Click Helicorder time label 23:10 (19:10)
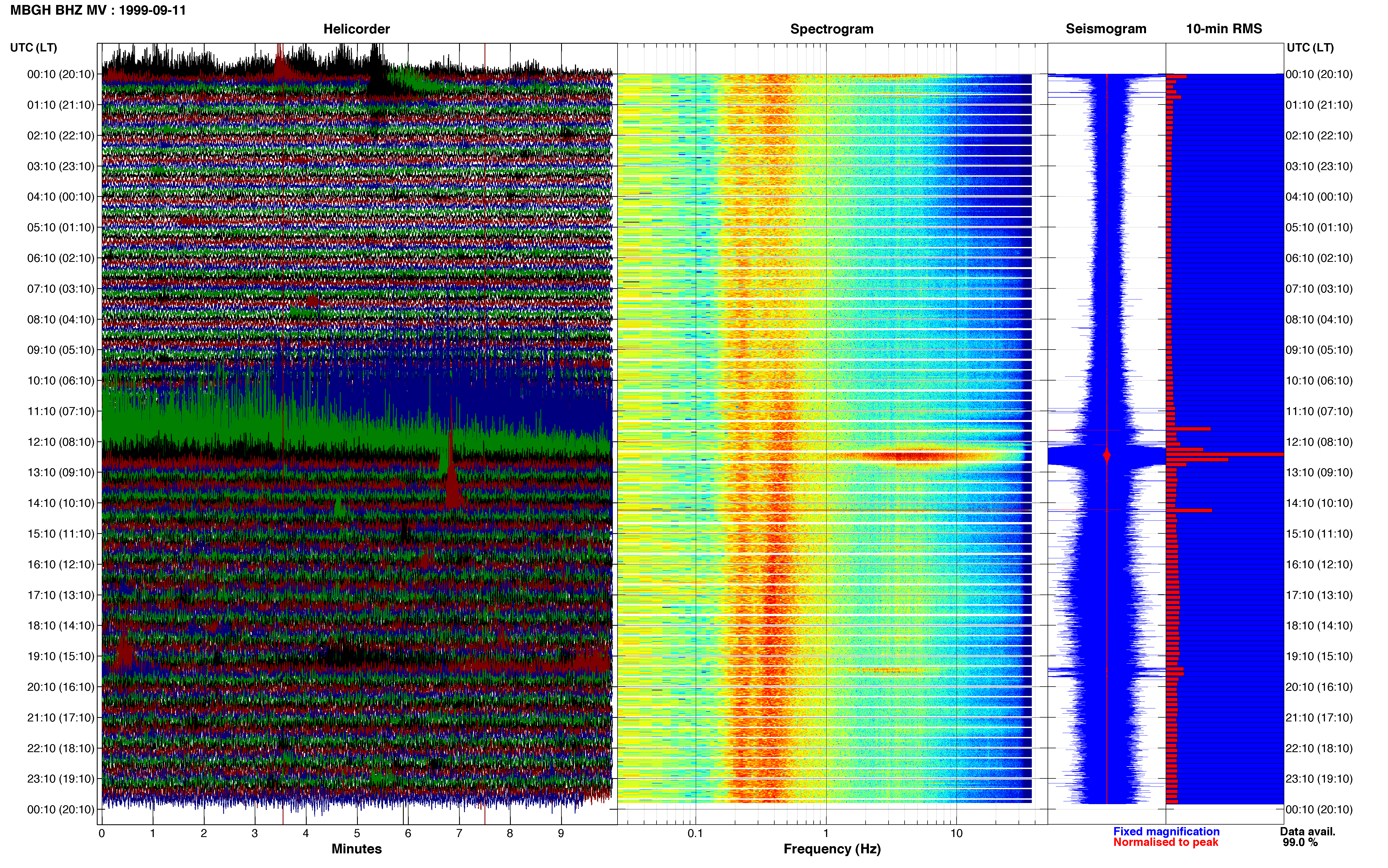This screenshot has height=868, width=1388. coord(61,779)
